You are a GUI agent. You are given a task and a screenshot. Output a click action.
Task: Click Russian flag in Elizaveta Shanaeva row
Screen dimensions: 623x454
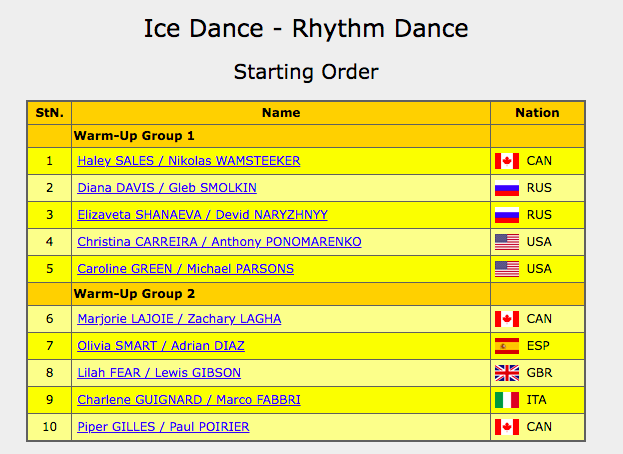pos(507,215)
